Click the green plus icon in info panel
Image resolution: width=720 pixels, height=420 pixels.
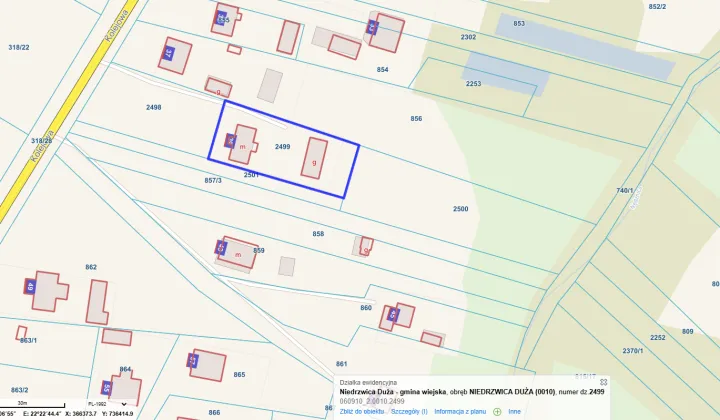click(497, 412)
